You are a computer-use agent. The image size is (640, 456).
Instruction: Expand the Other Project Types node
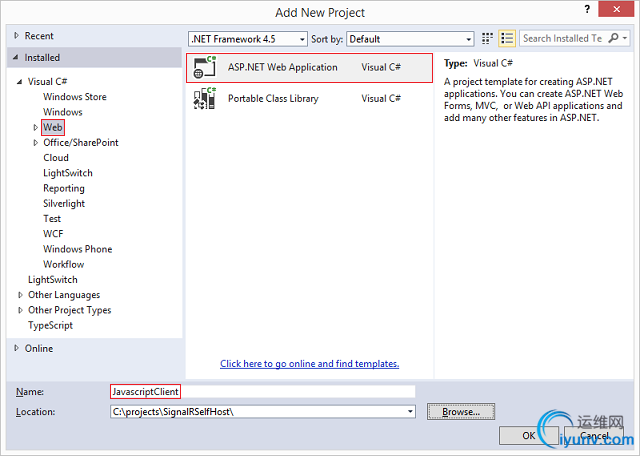(x=20, y=310)
